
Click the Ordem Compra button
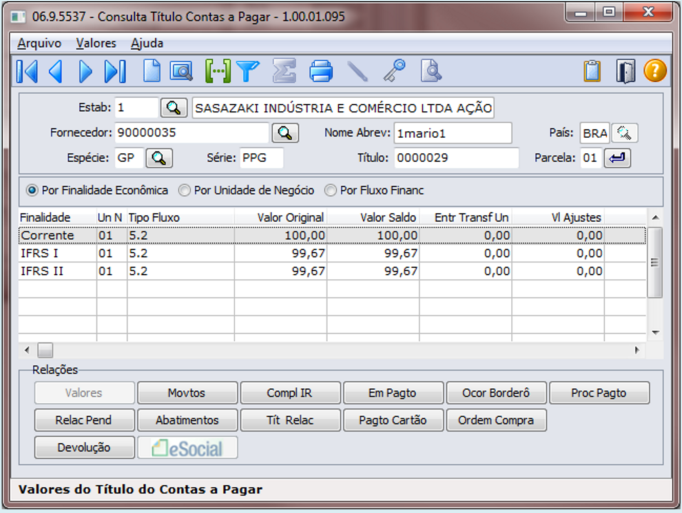496,420
